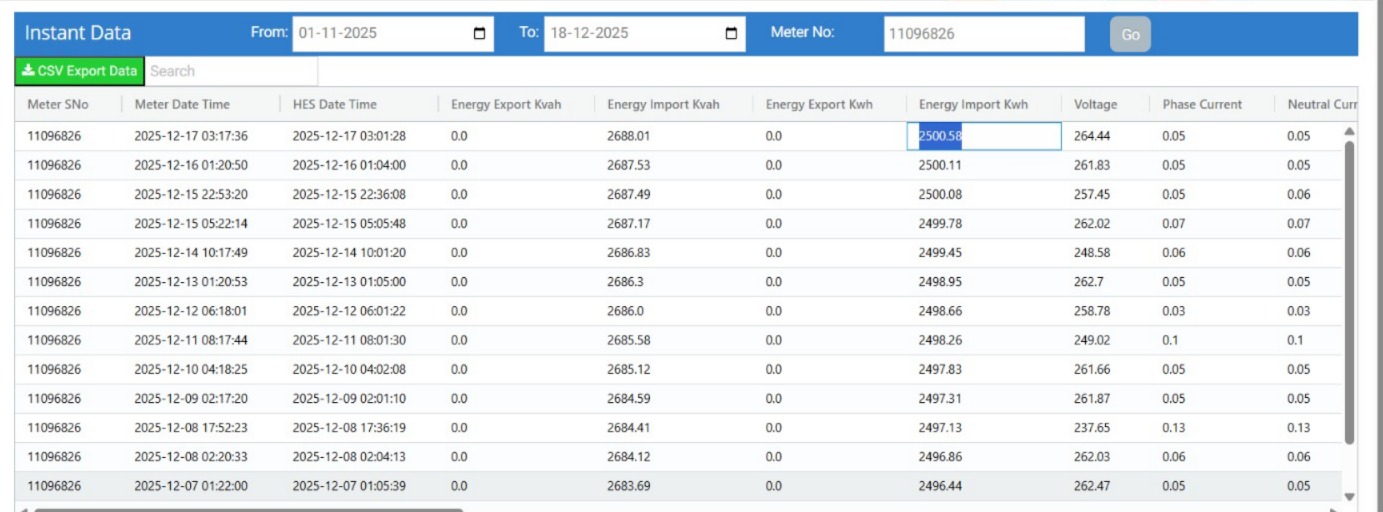The width and height of the screenshot is (1383, 512).
Task: Sort by HES Date Time column header
Action: pos(335,104)
